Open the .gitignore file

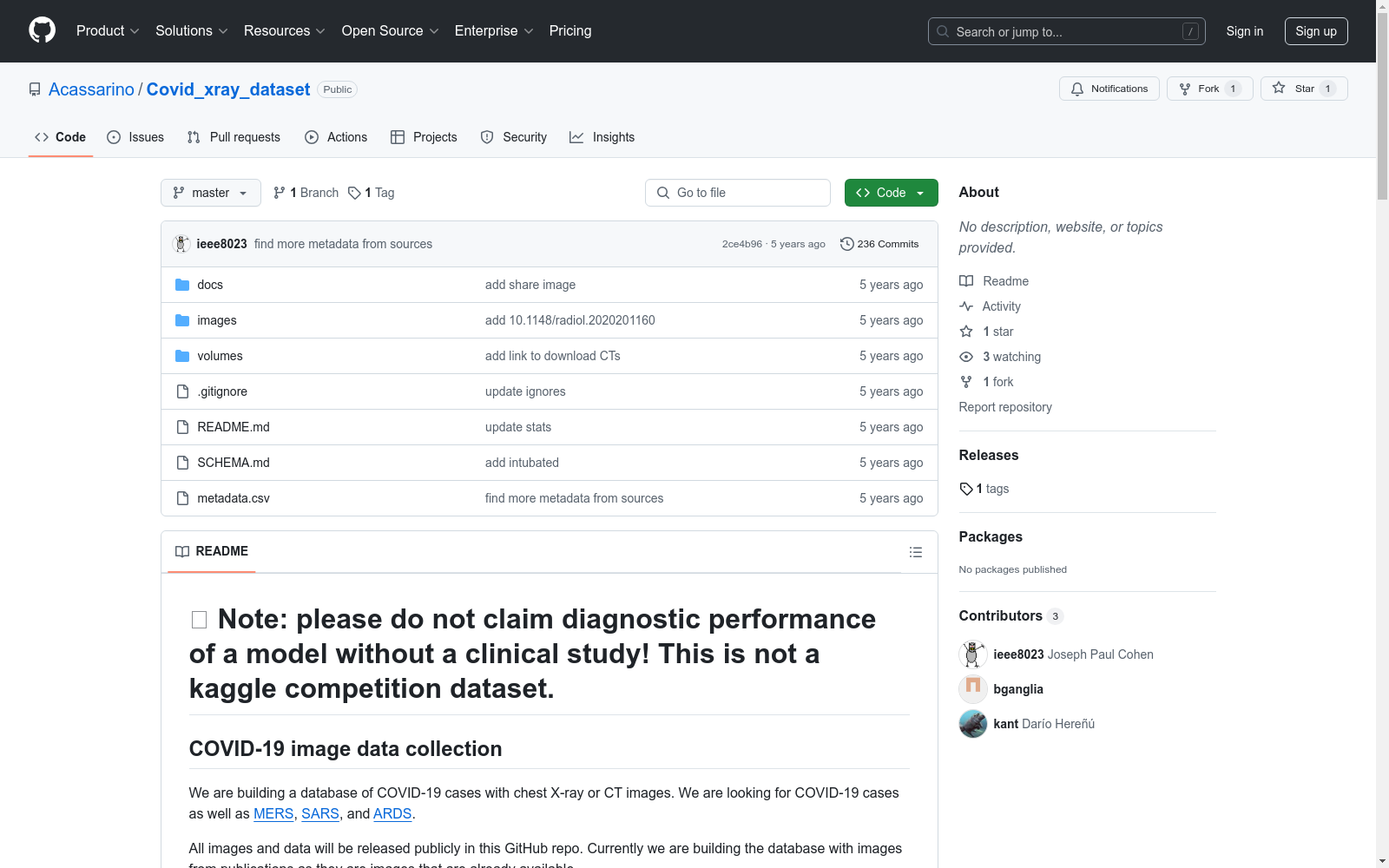pyautogui.click(x=222, y=391)
